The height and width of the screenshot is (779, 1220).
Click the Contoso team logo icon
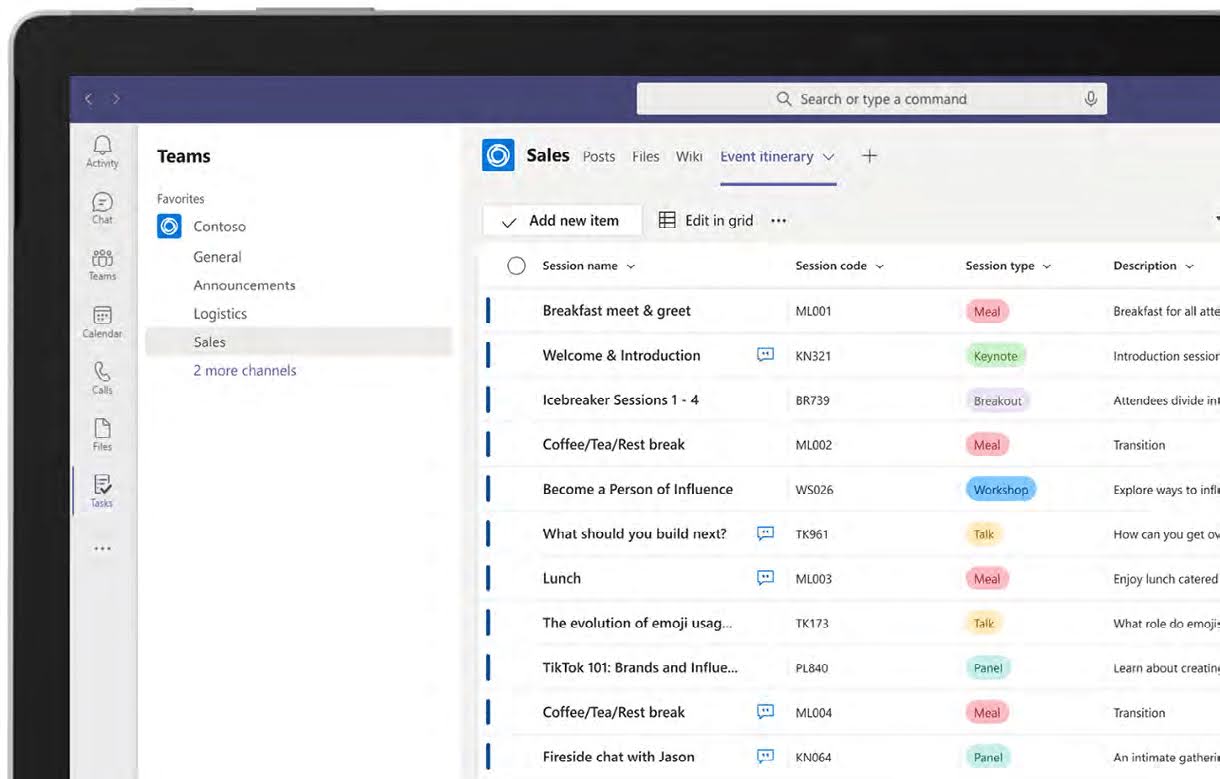coord(169,226)
